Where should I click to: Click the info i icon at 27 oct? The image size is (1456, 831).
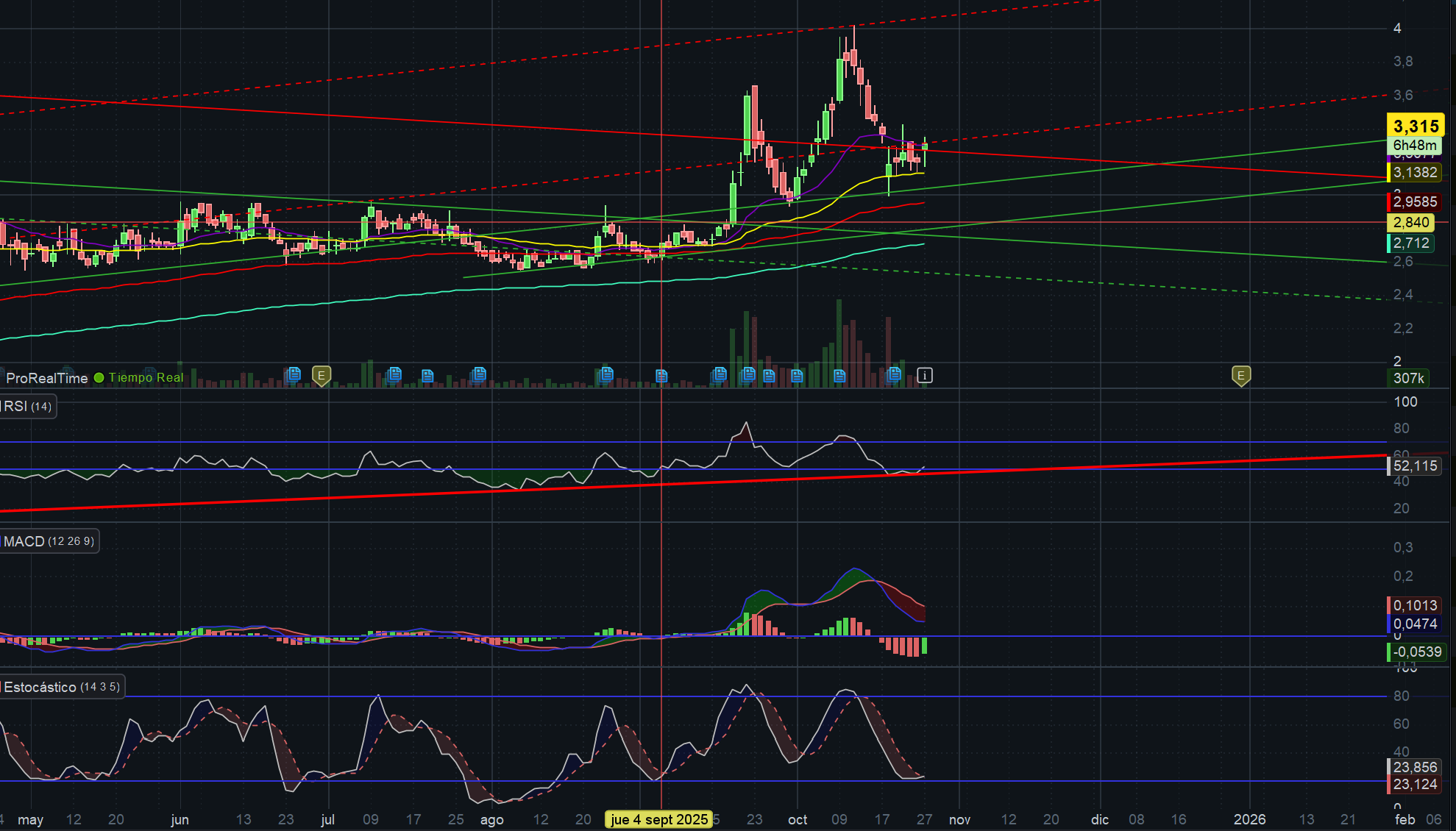point(925,376)
